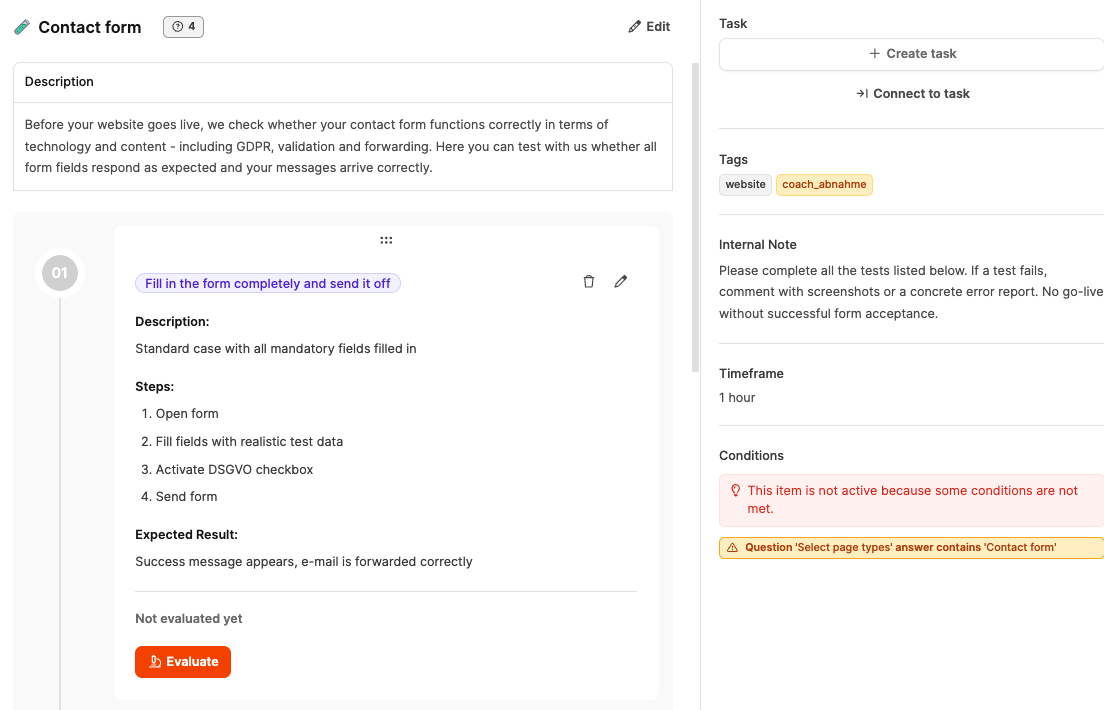Screen dimensions: 1104x710
Task: Select the coach_abnahme tag
Action: (824, 184)
